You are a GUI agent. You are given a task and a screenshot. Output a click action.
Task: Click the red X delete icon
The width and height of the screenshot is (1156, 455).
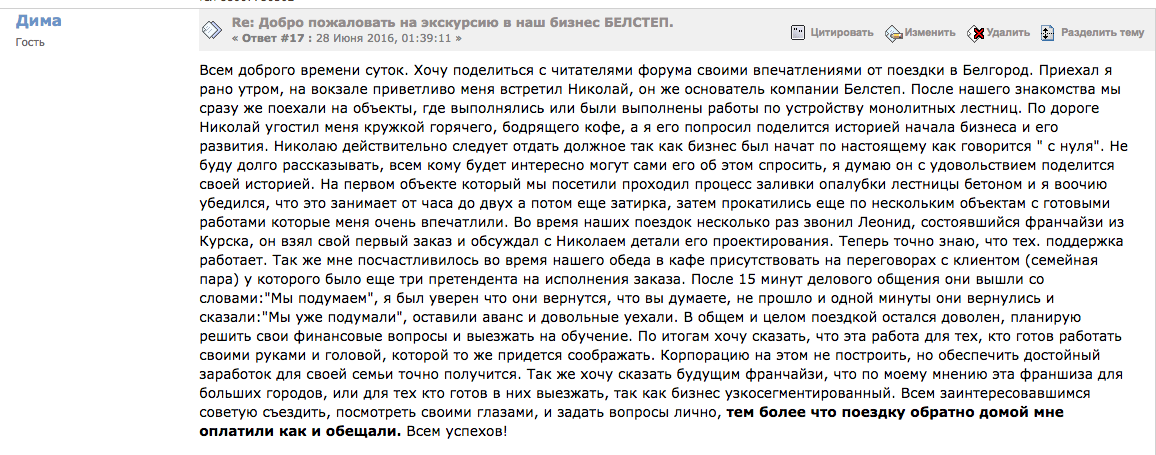tap(977, 32)
